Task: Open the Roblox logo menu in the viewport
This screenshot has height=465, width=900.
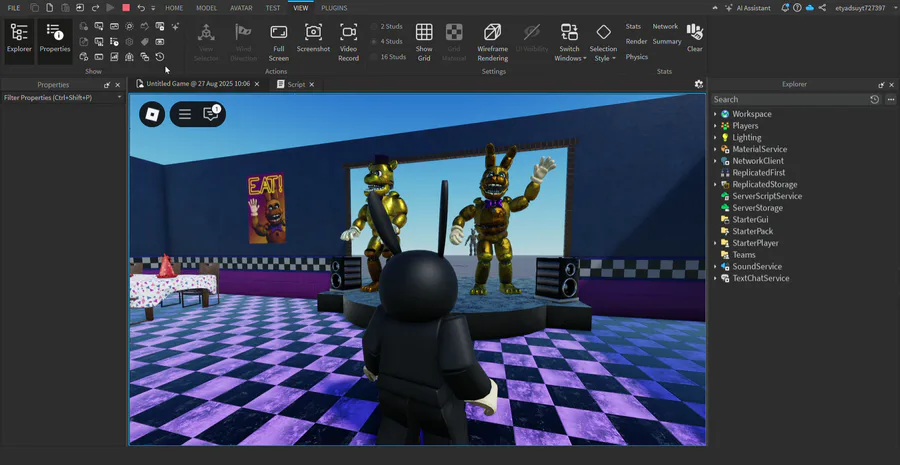Action: point(152,114)
